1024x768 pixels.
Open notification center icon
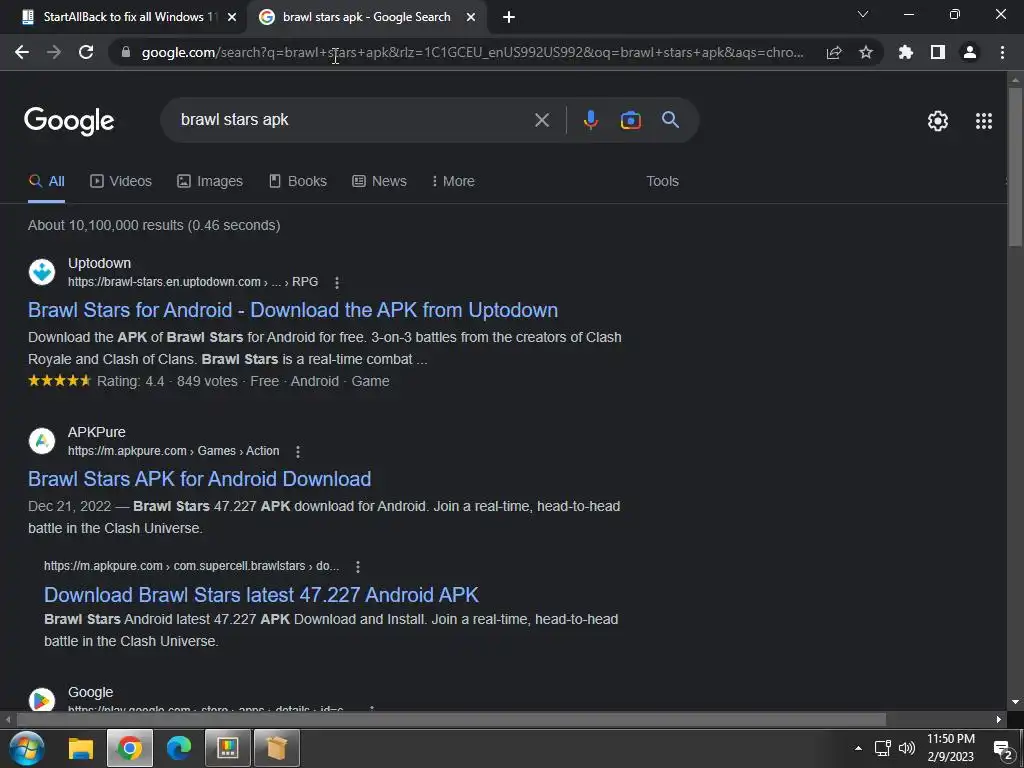[1003, 749]
